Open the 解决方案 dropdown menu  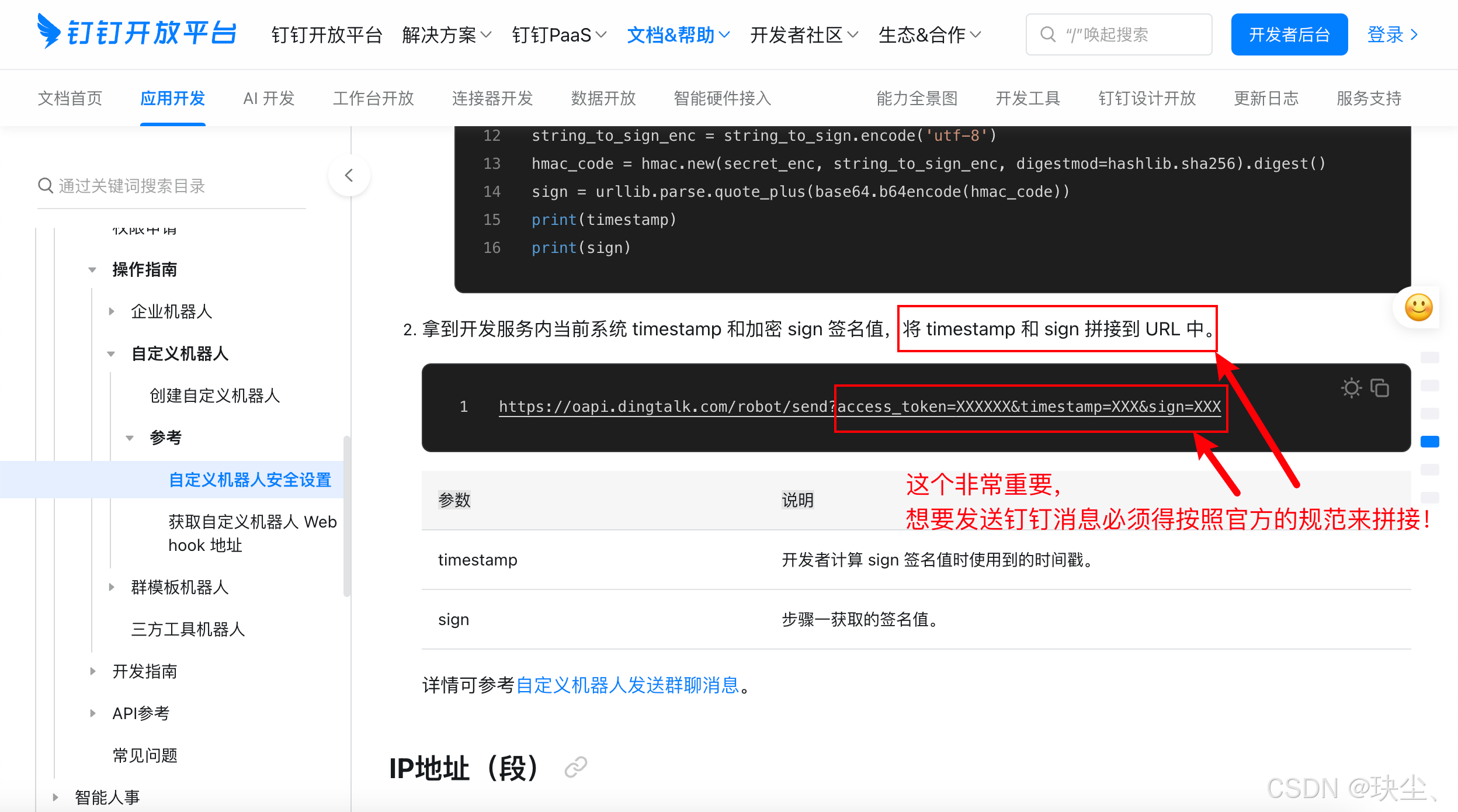point(447,35)
